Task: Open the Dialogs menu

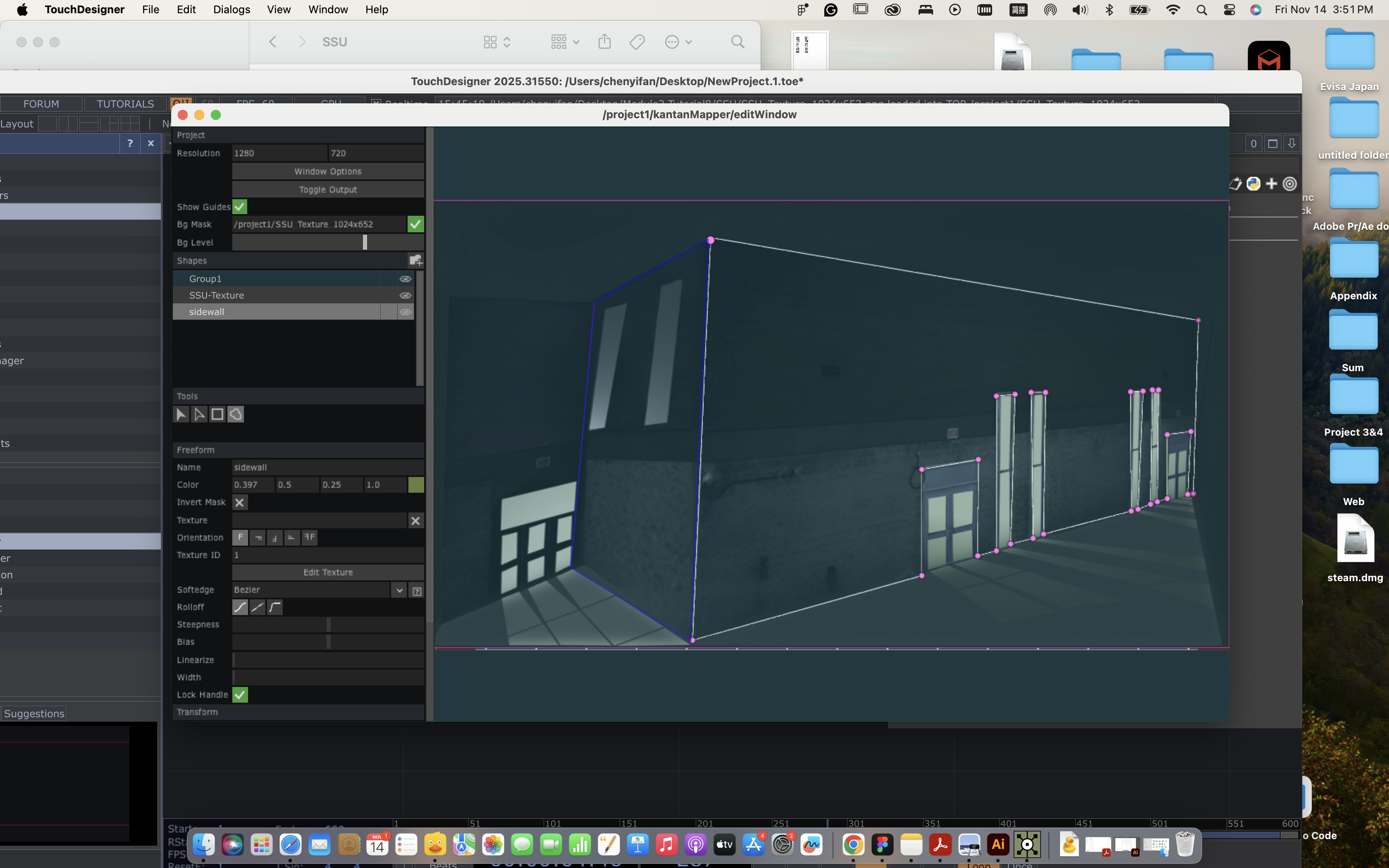Action: pos(231,10)
